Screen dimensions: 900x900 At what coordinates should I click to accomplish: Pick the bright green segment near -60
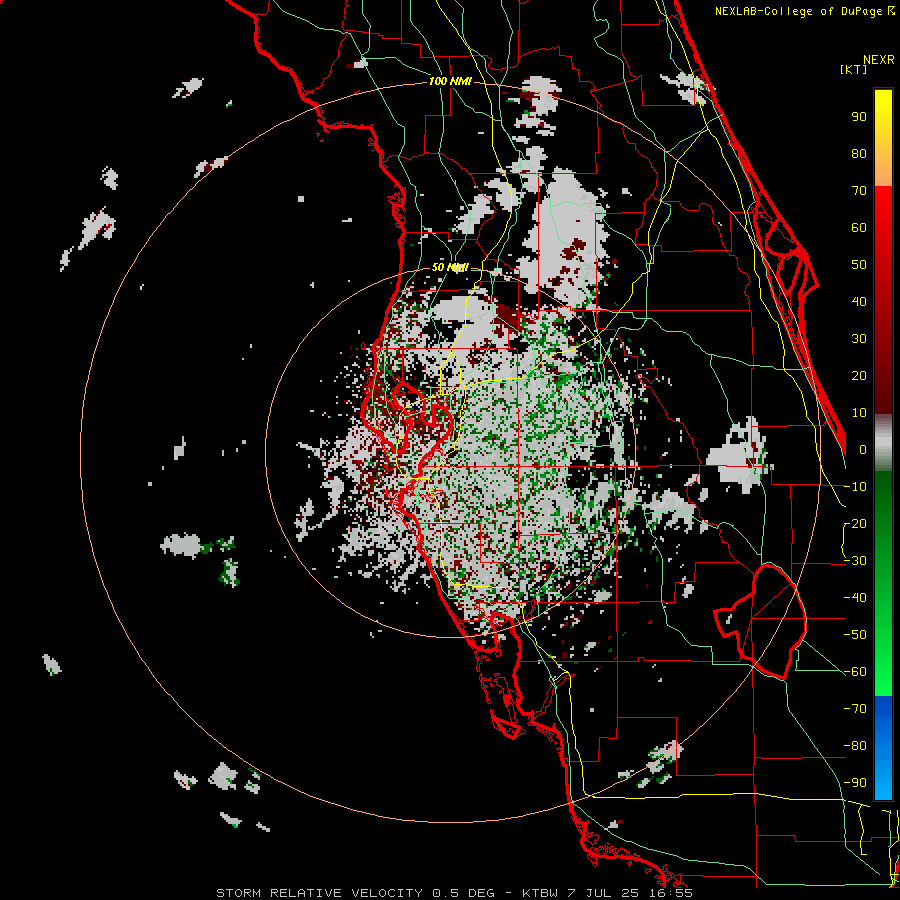click(x=883, y=672)
